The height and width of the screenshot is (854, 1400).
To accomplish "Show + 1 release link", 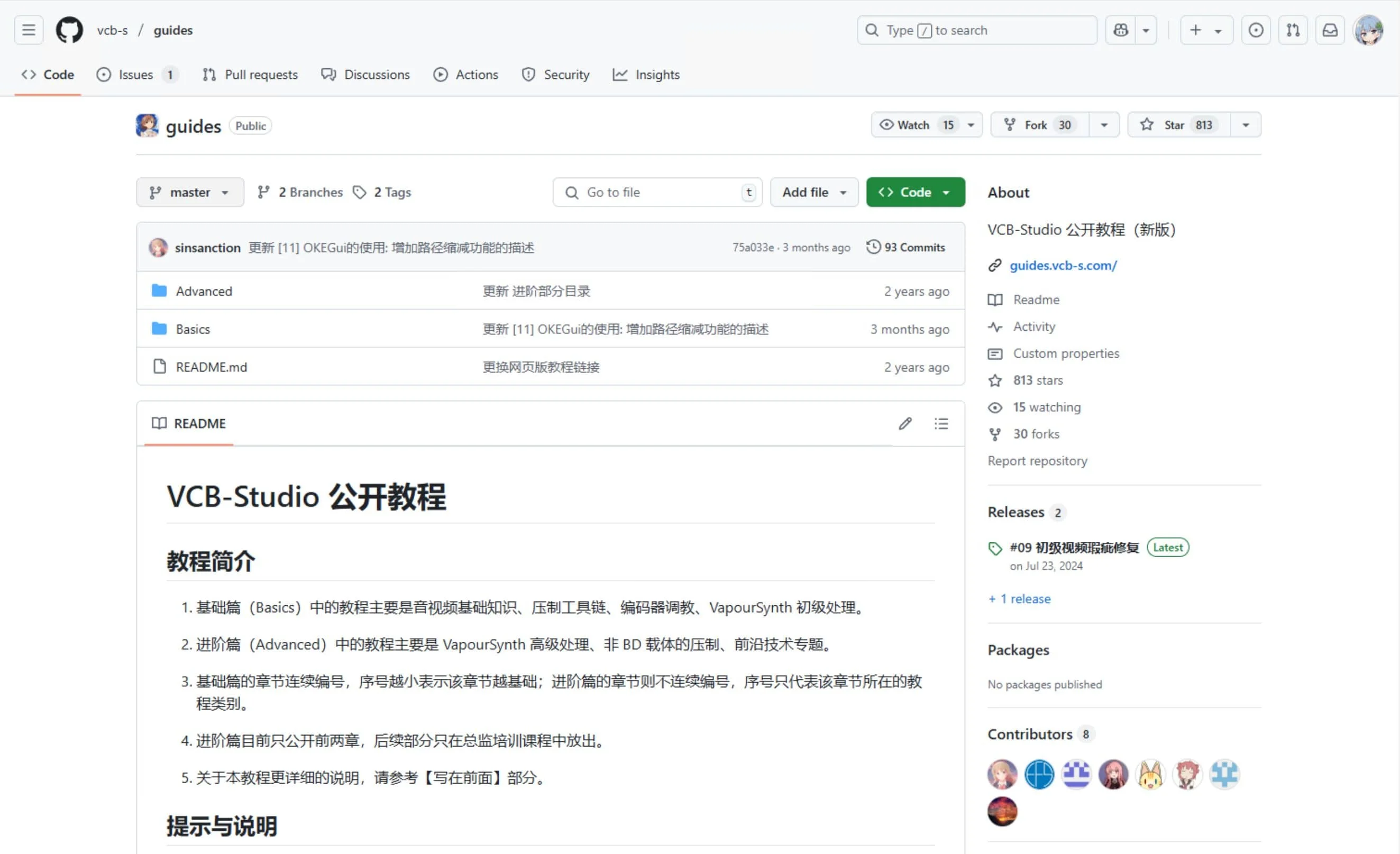I will click(x=1019, y=599).
